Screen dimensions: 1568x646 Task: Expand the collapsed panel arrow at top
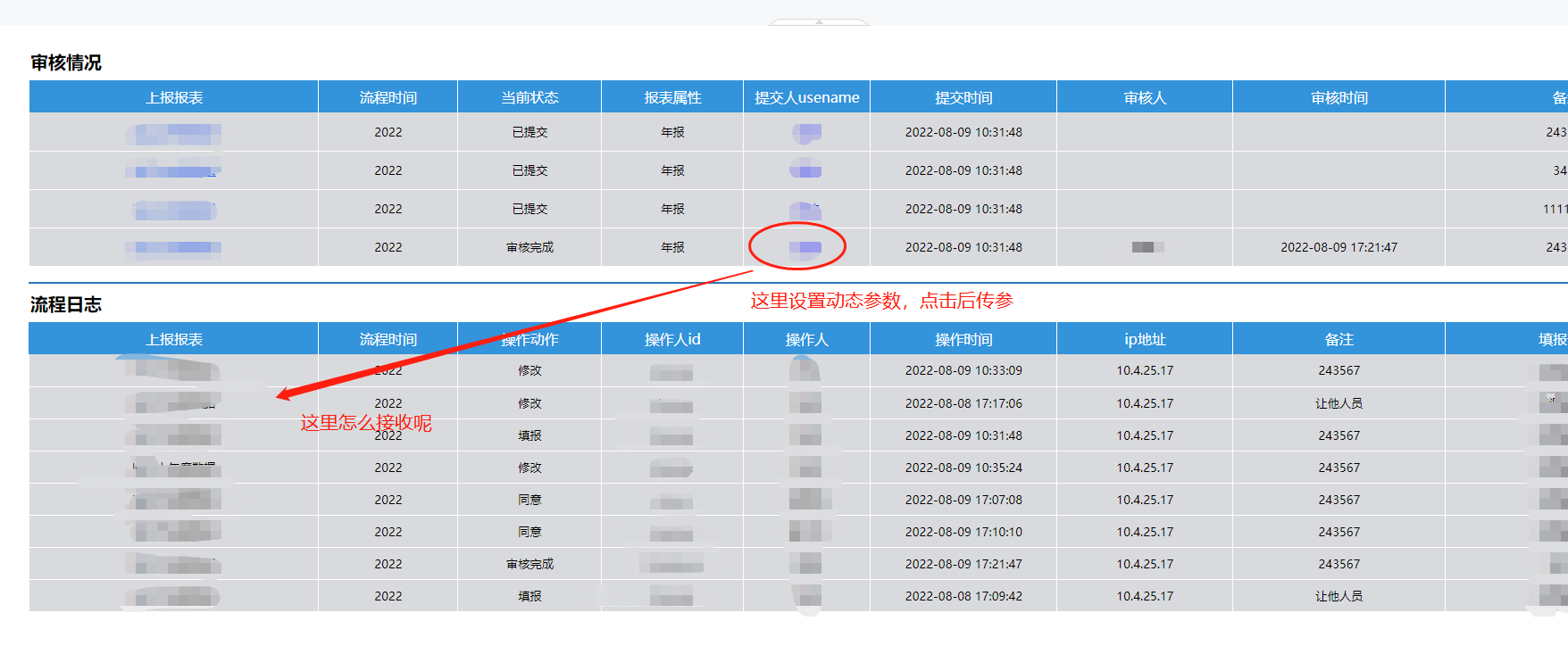tap(819, 21)
